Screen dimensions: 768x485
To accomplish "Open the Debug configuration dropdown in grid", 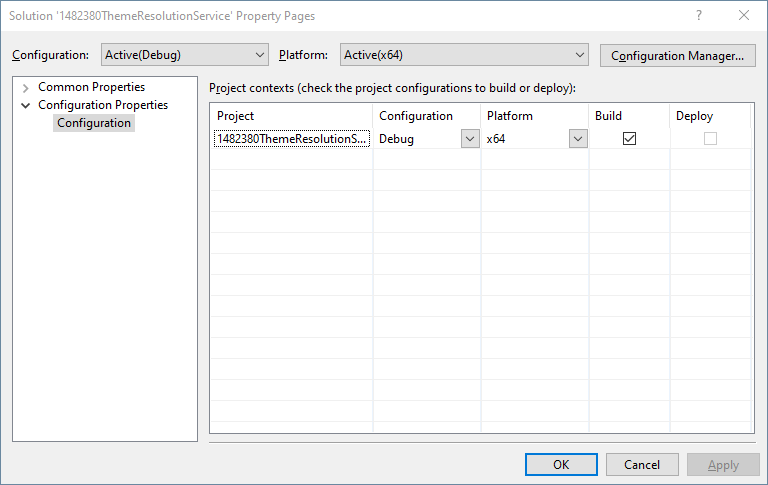I will [470, 139].
